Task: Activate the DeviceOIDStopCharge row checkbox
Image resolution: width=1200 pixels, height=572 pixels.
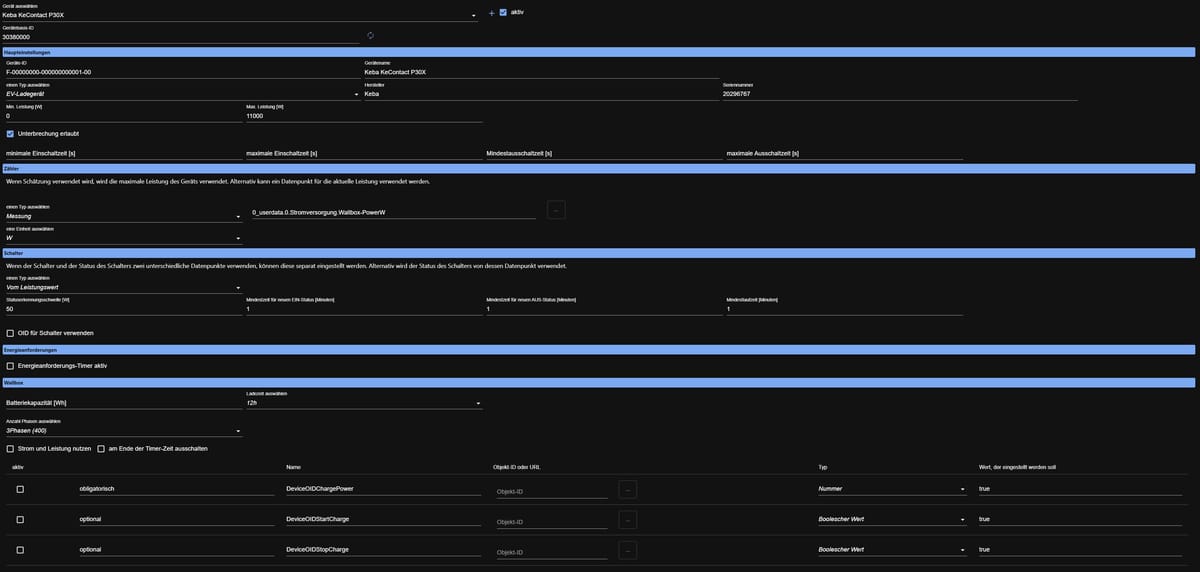Action: 20,551
